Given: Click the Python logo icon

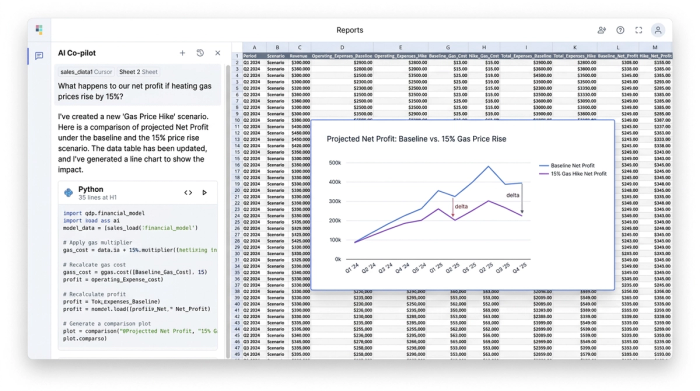Looking at the screenshot, I should coord(68,193).
